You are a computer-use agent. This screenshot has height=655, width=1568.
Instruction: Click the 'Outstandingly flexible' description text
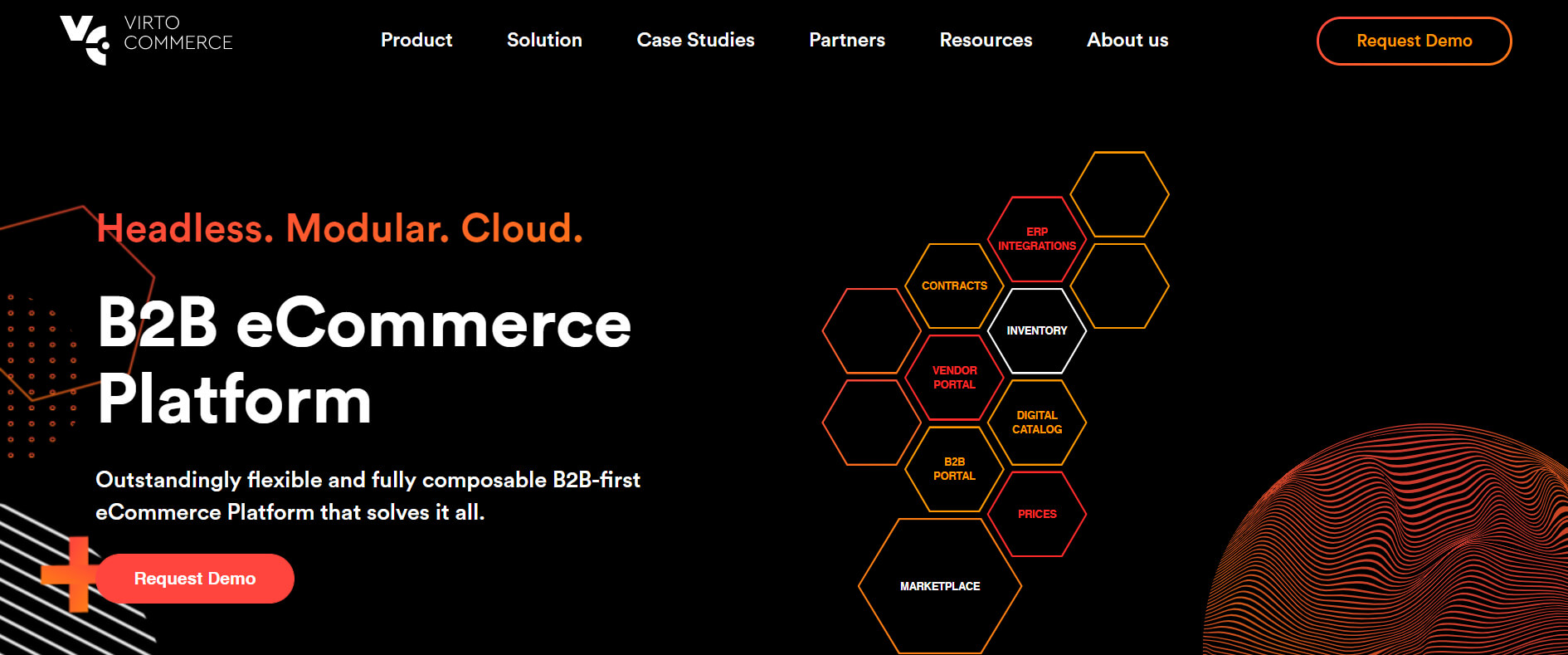coord(368,496)
